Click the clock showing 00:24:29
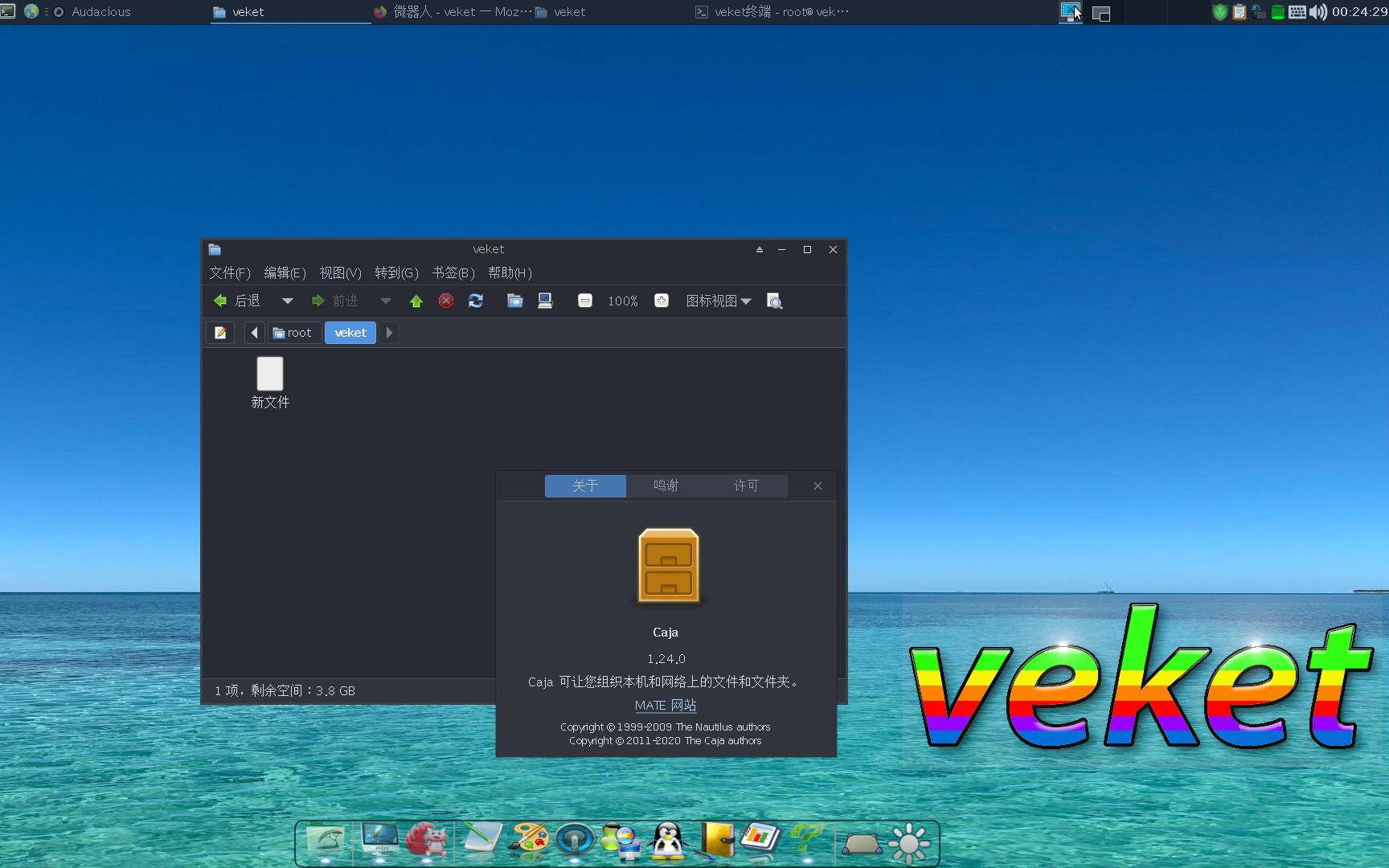 [1359, 12]
